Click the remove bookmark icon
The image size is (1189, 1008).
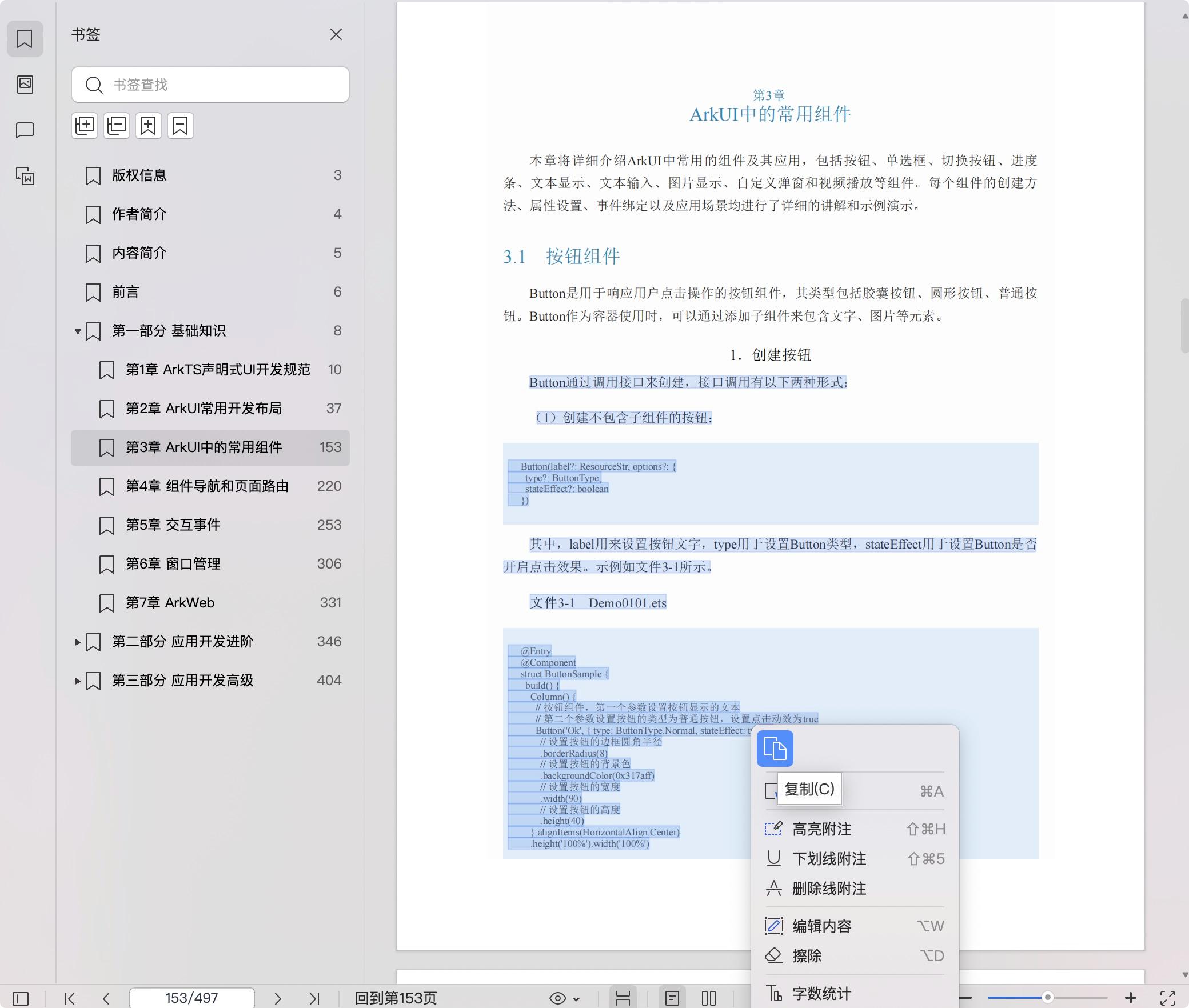181,126
